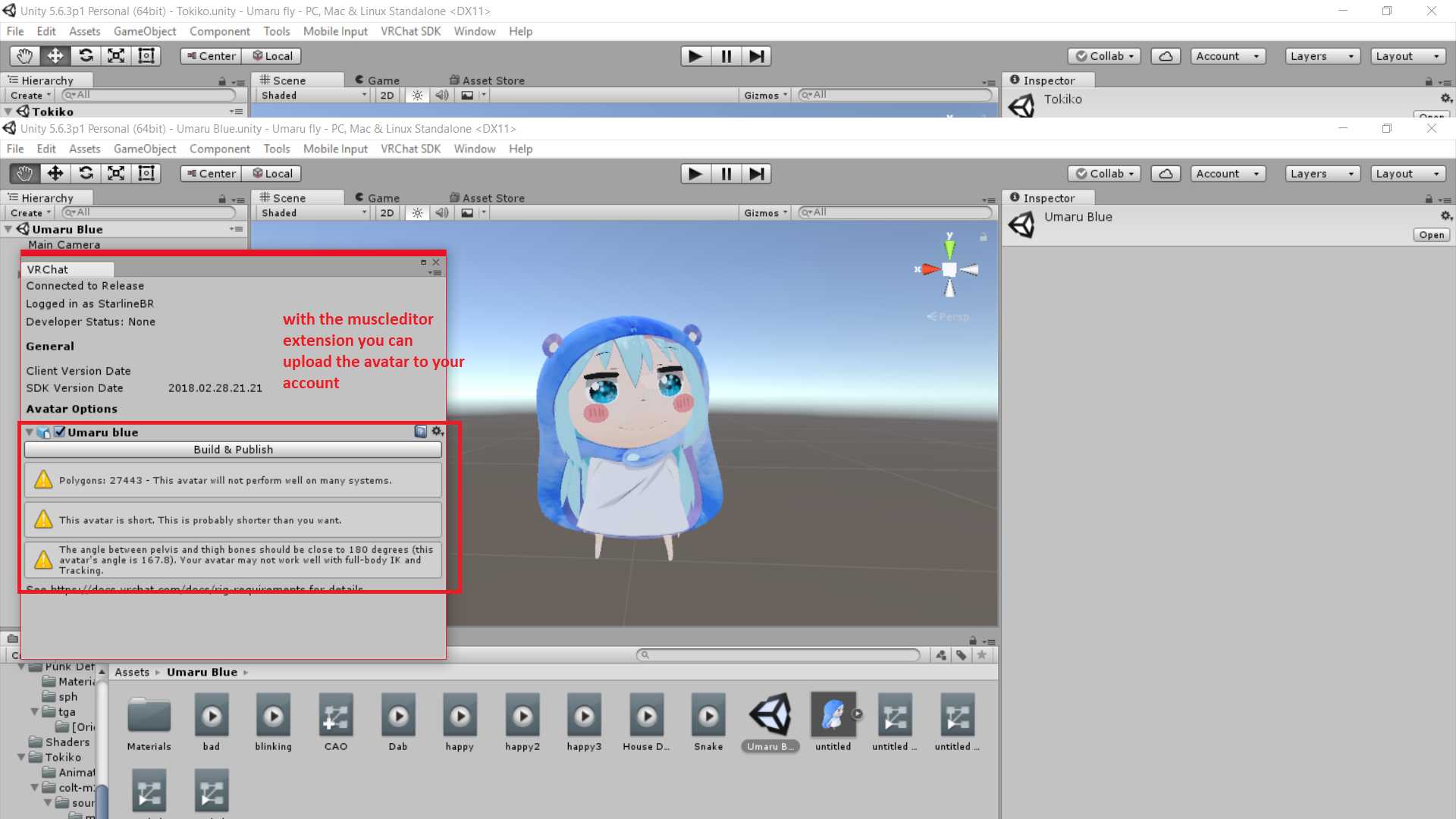
Task: Select the Rotate tool in lower toolbar
Action: coord(86,174)
